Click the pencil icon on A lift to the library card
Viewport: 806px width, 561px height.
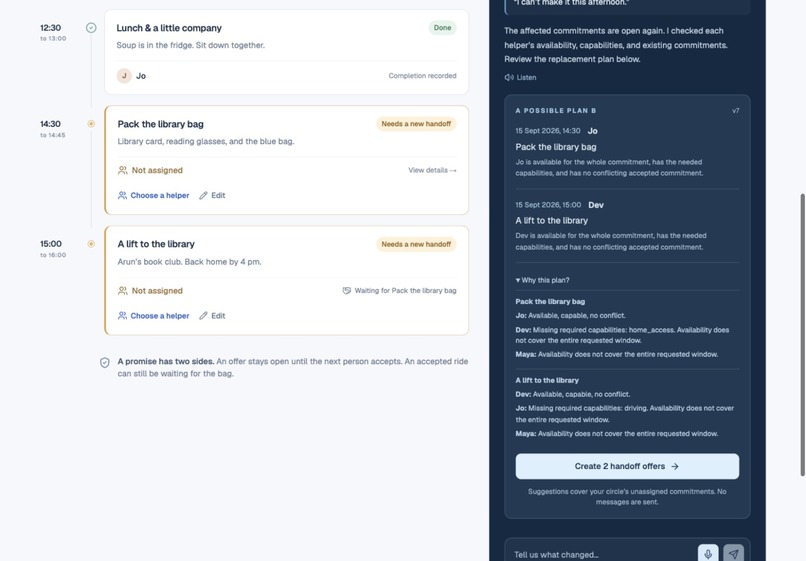tap(204, 316)
